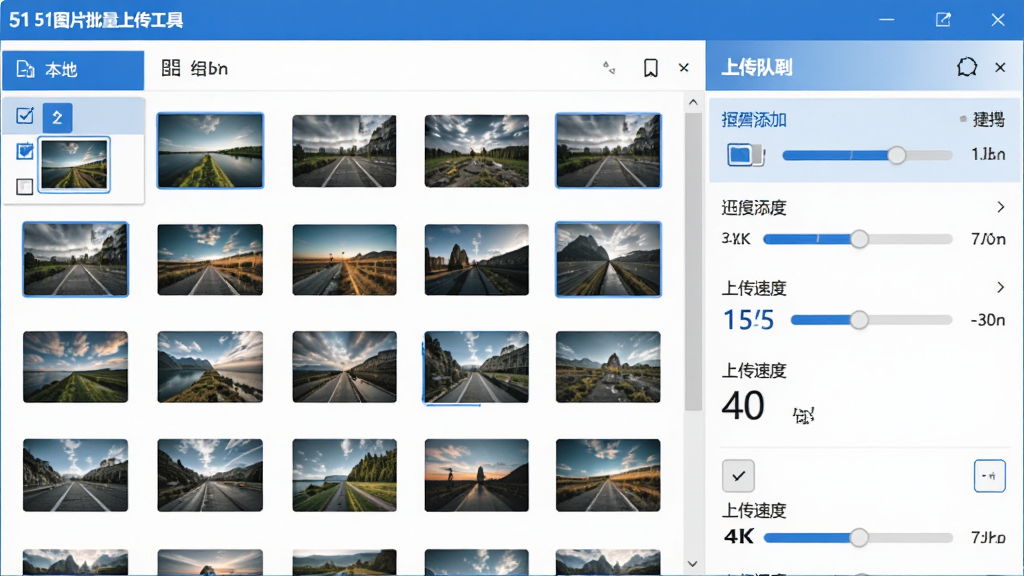1024x576 pixels.
Task: Click the small outlined button opposite the checkmark
Action: tap(989, 475)
